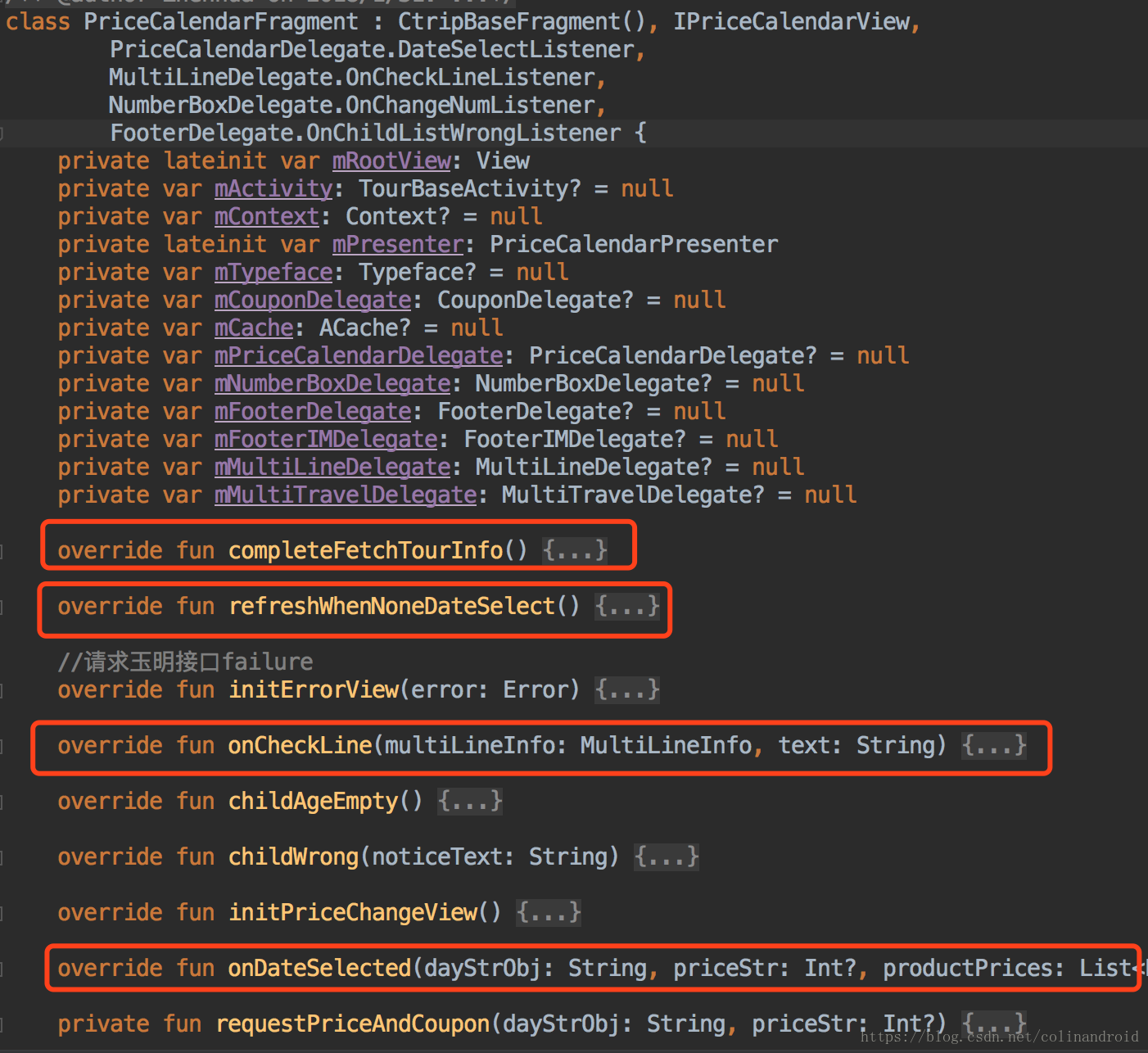
Task: Click the mCache variable name
Action: 254,328
